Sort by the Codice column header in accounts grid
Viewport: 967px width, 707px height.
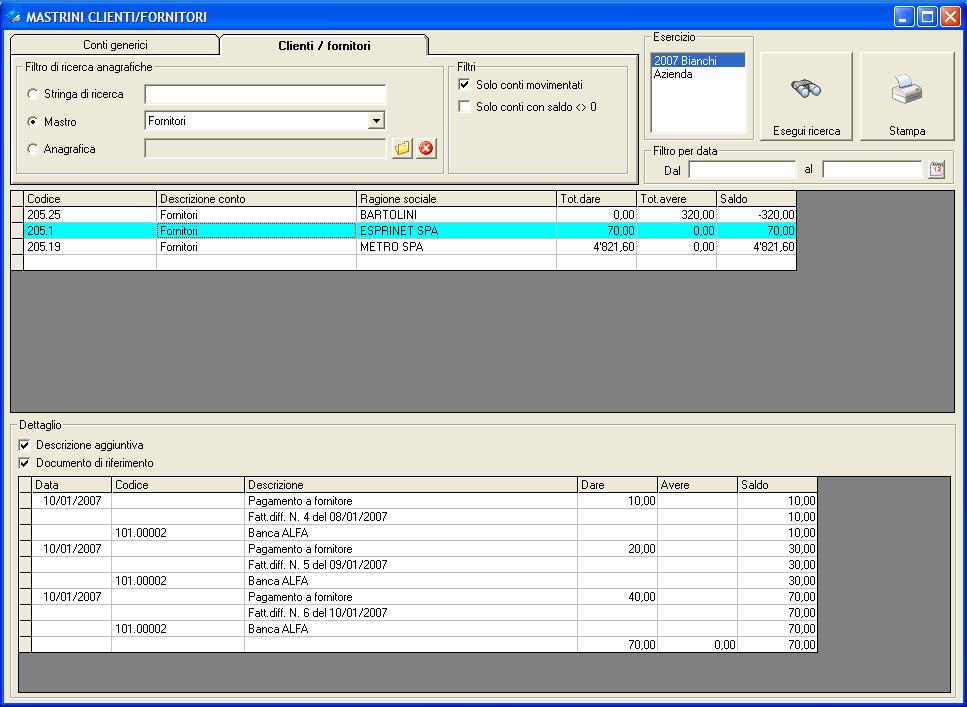tap(90, 199)
